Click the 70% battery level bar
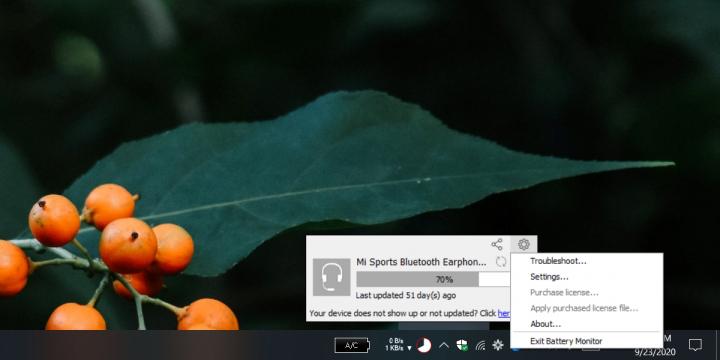This screenshot has height=360, width=720. click(x=433, y=279)
